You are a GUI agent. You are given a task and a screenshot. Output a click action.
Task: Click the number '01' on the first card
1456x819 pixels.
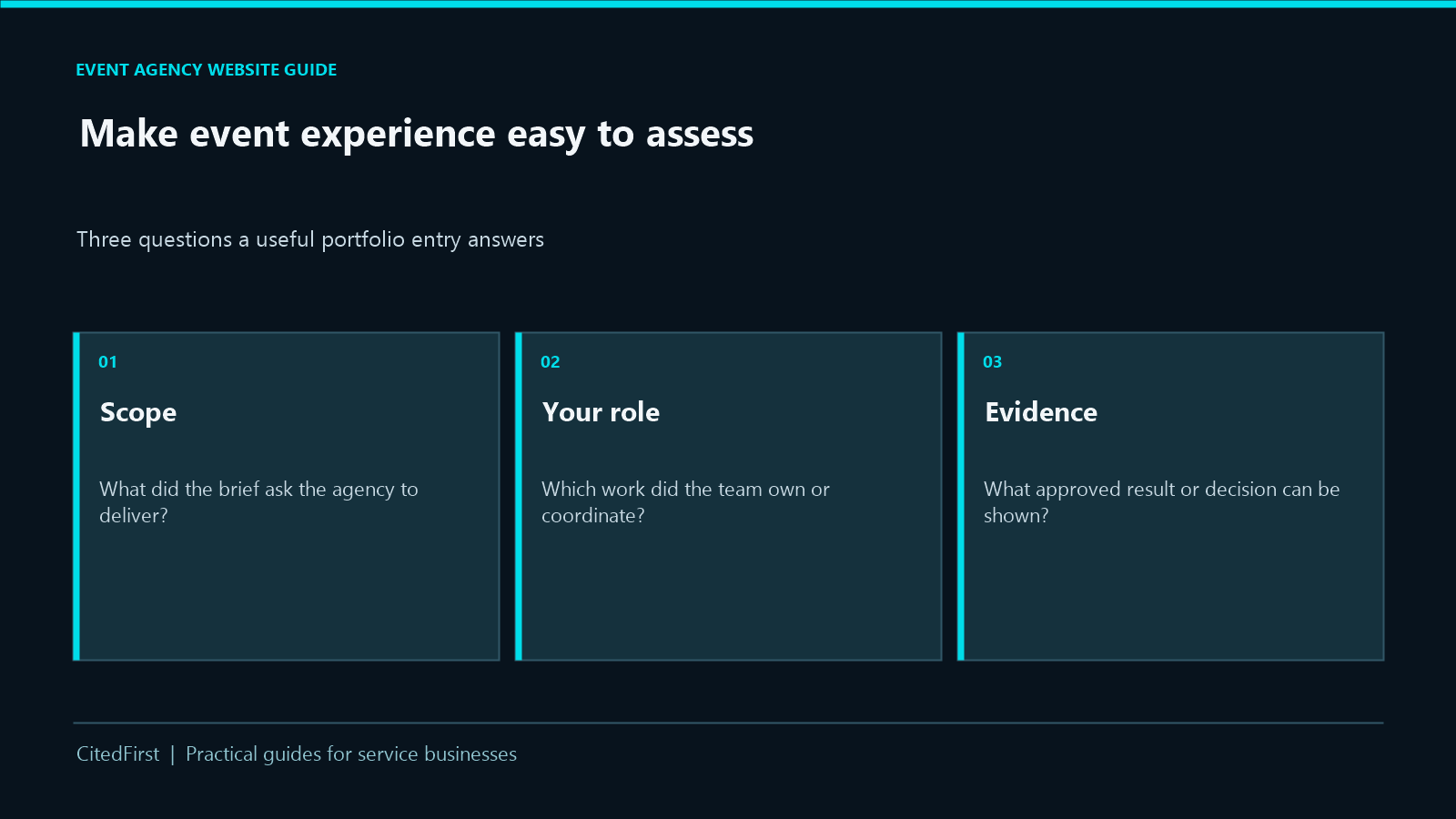107,362
